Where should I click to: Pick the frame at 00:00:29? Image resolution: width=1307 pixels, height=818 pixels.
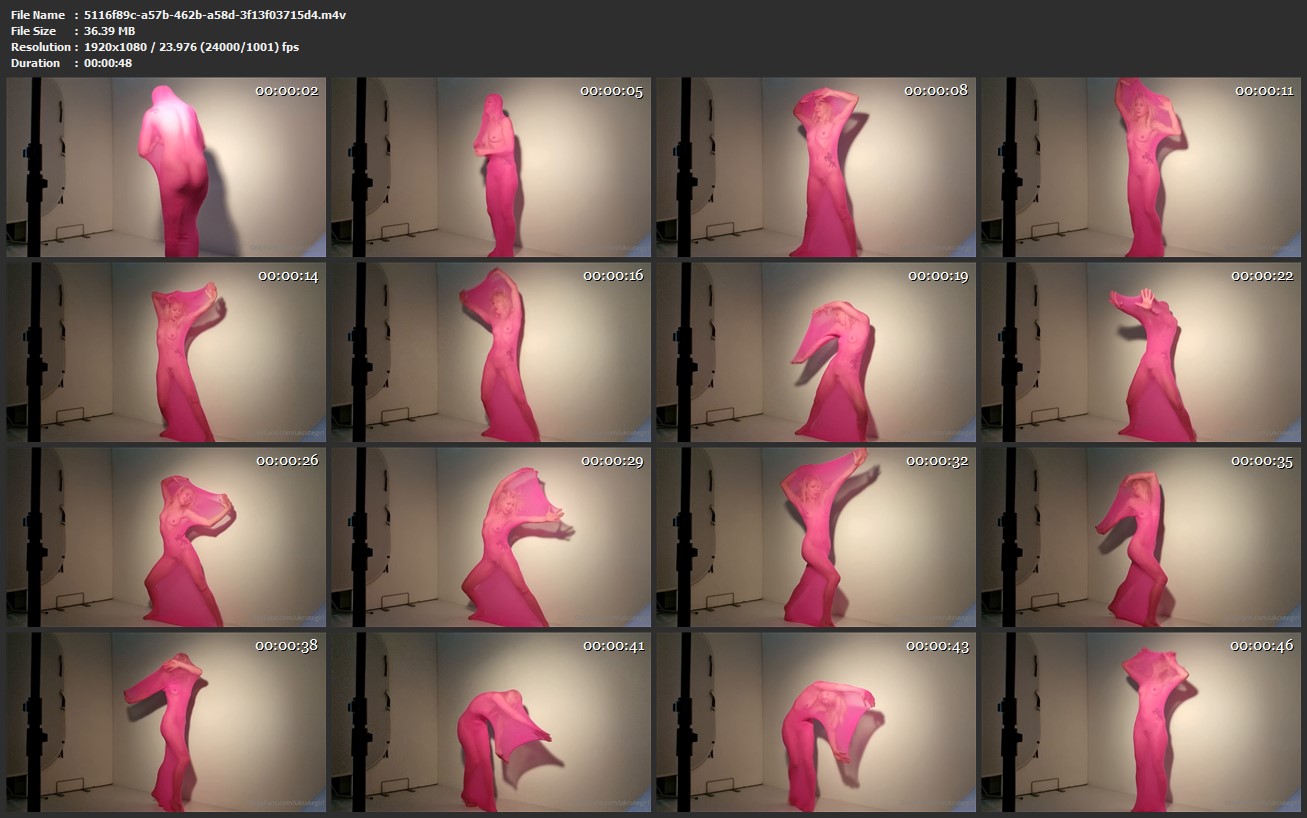[x=491, y=537]
